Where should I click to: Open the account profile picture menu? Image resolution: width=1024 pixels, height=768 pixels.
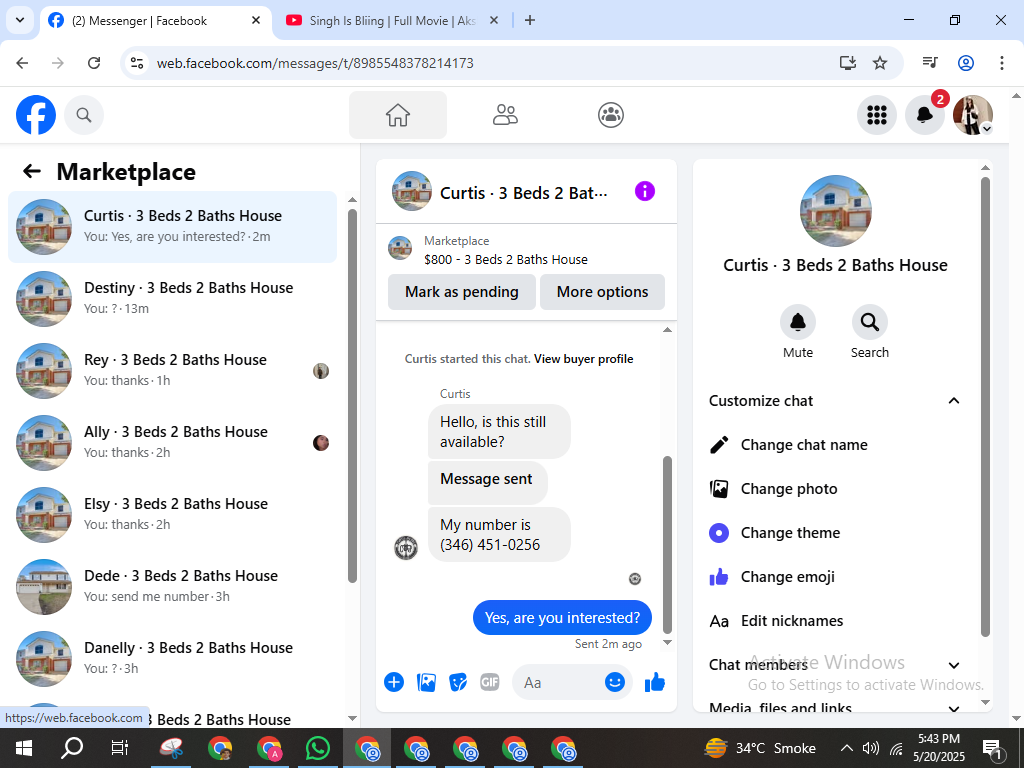(x=973, y=115)
